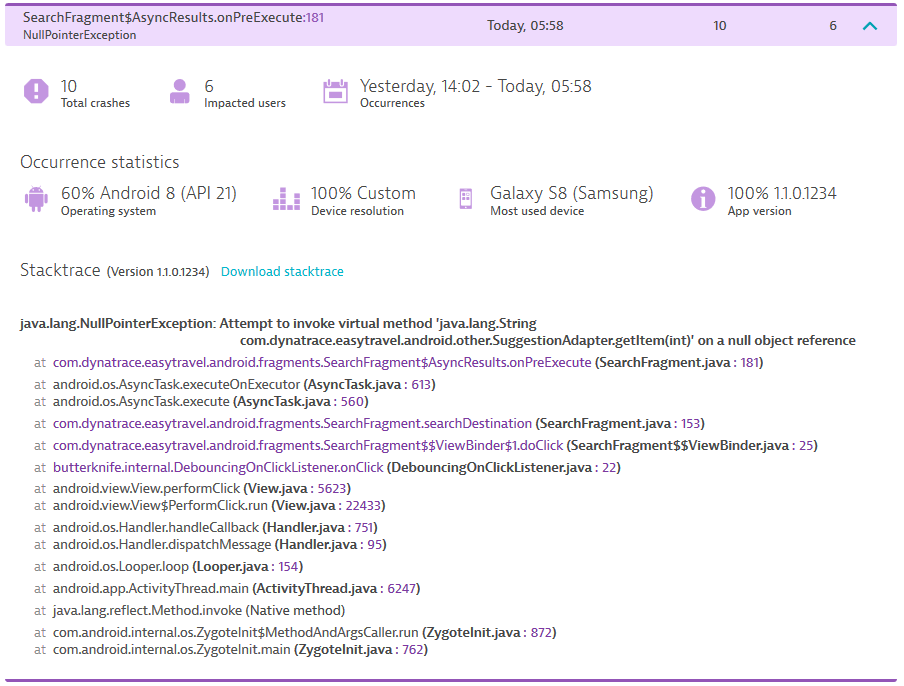Click the '(Version 1.1.0.1234)' stacktrace label

coord(158,272)
